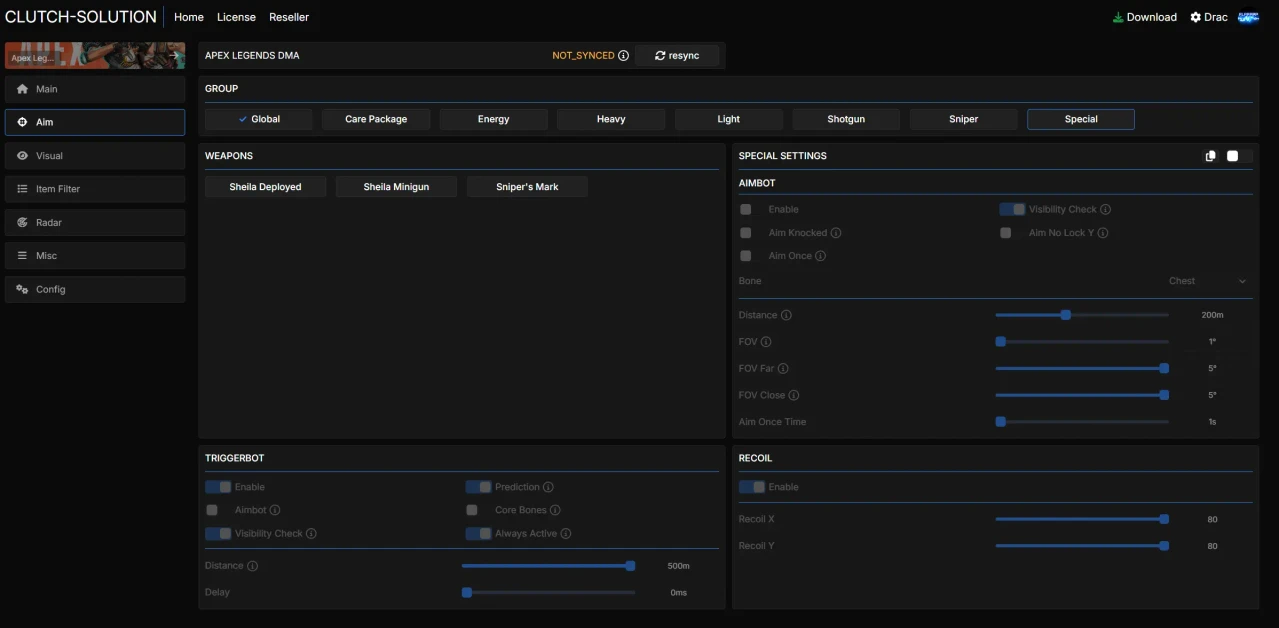1279x628 pixels.
Task: Click info icon beside Triggerbot Prediction
Action: click(548, 487)
